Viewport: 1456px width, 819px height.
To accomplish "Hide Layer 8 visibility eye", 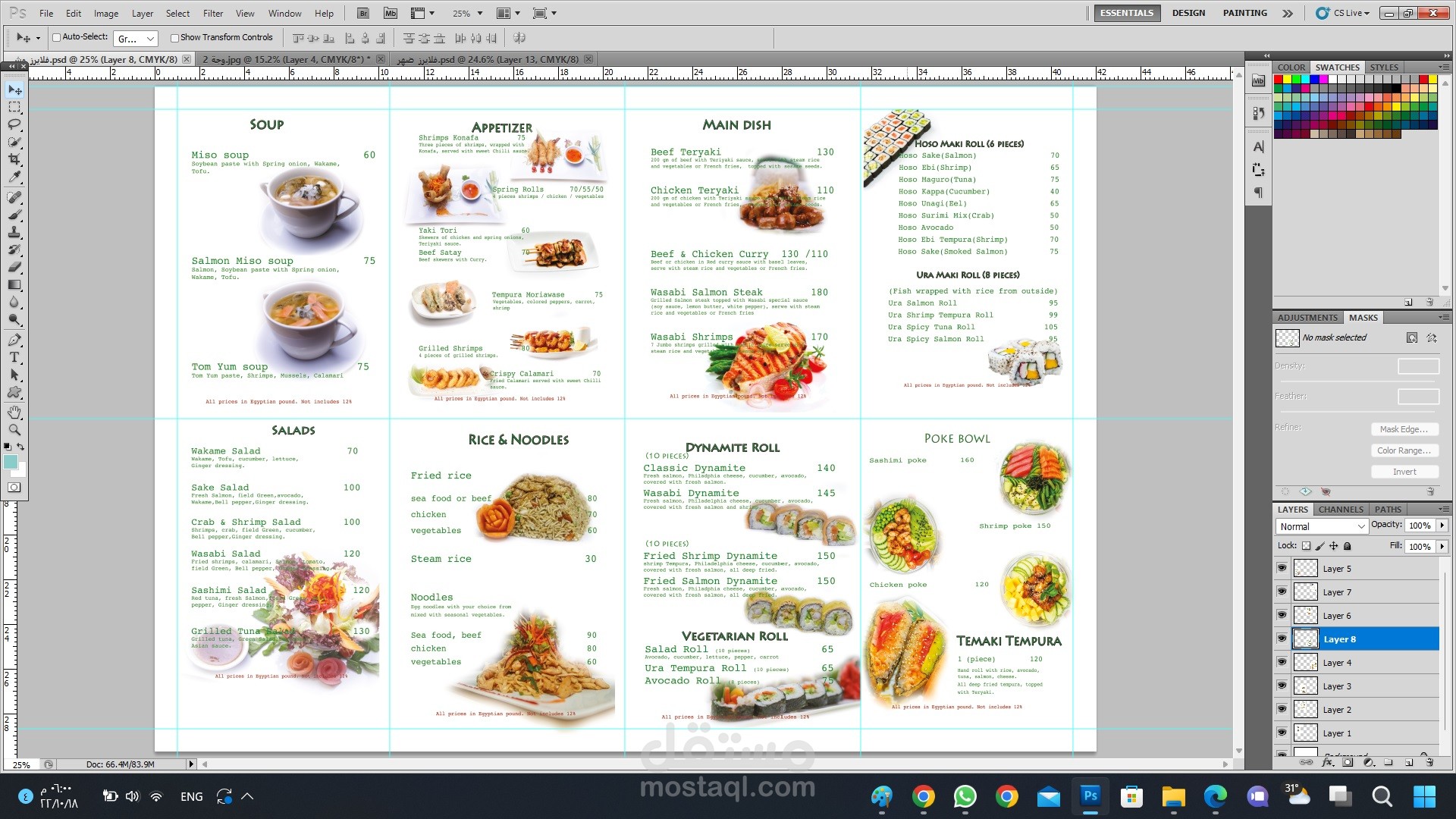I will point(1282,639).
